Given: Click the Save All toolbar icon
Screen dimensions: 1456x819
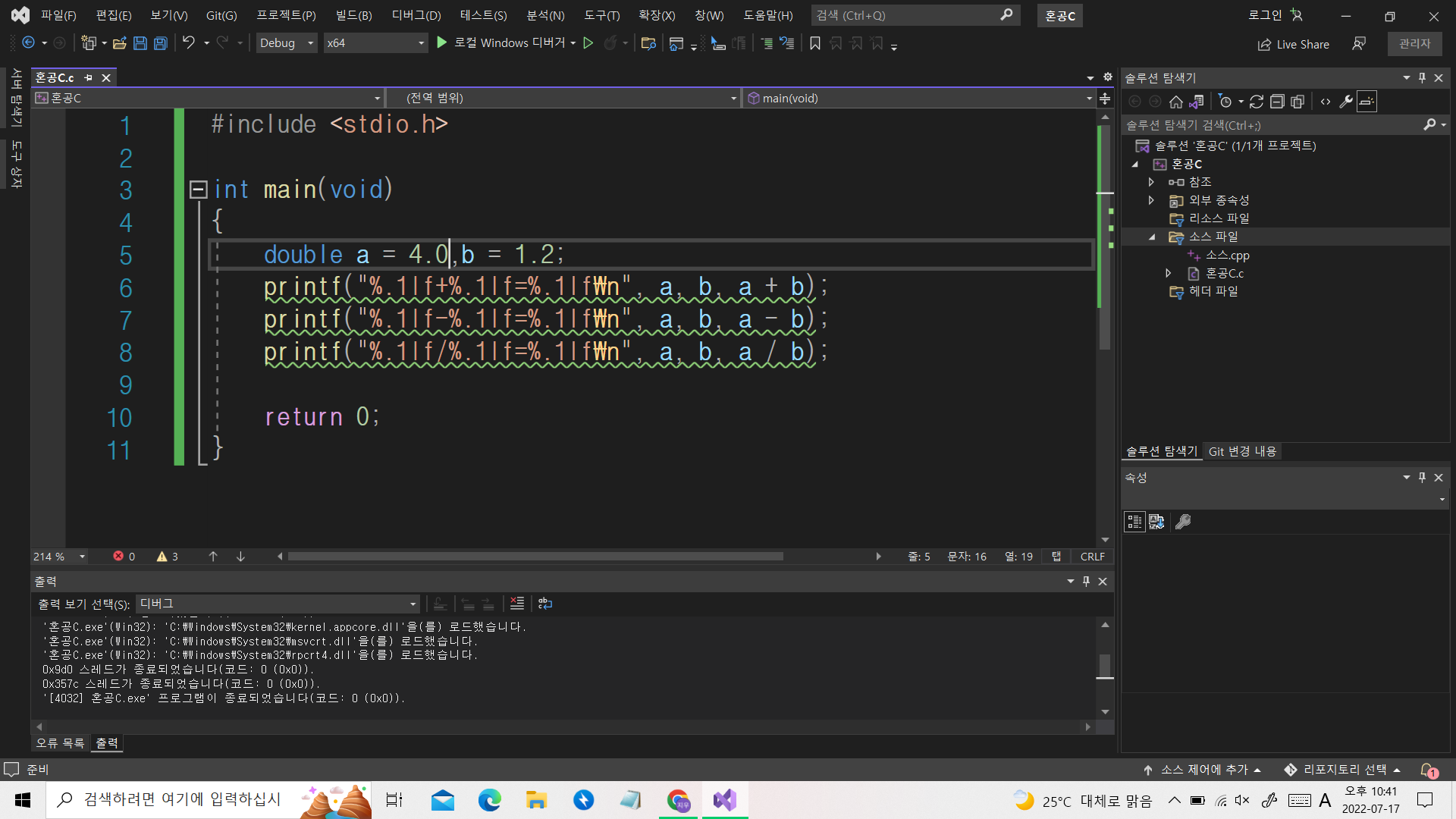Looking at the screenshot, I should coord(161,43).
